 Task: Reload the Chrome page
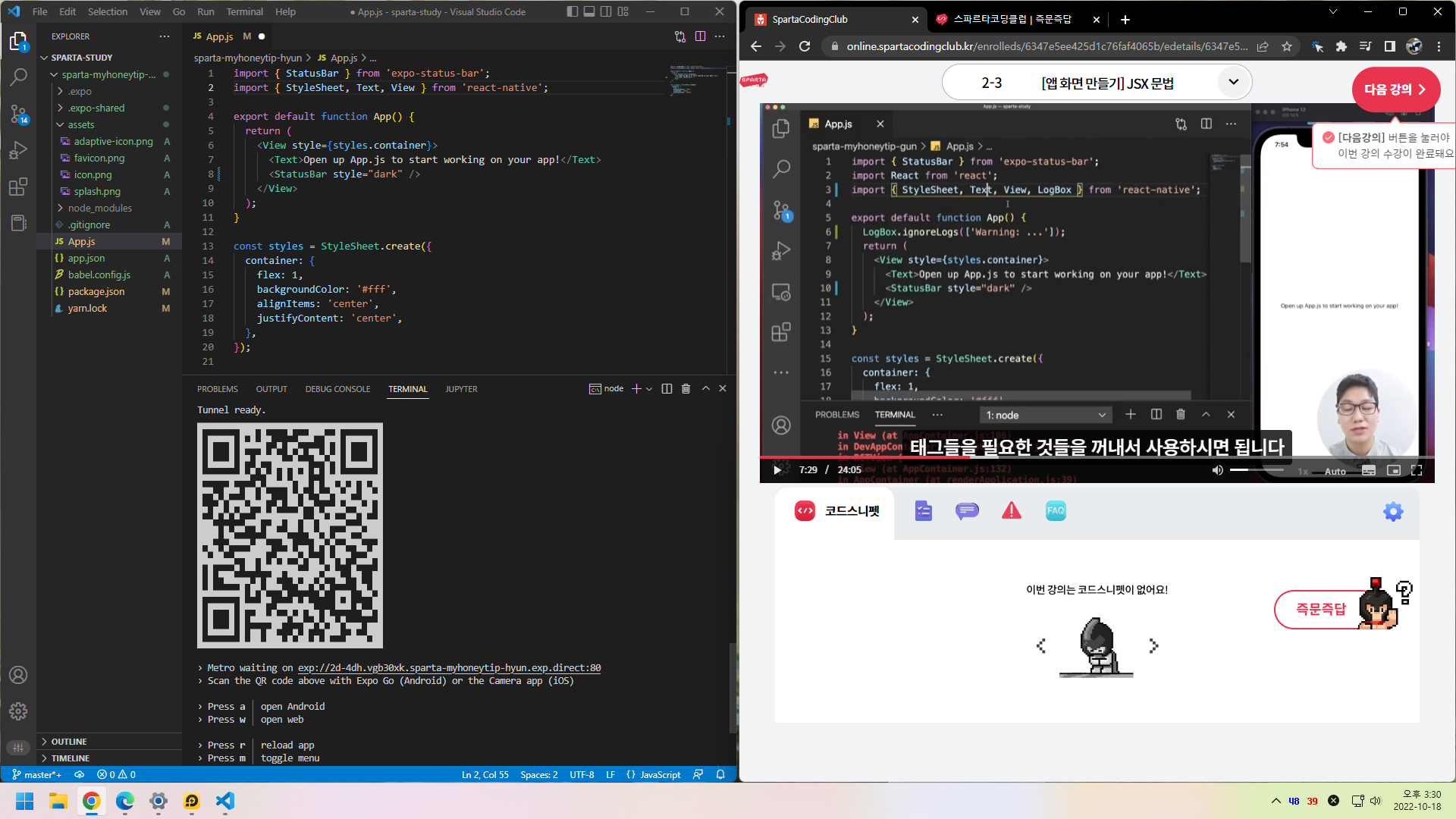[x=805, y=46]
